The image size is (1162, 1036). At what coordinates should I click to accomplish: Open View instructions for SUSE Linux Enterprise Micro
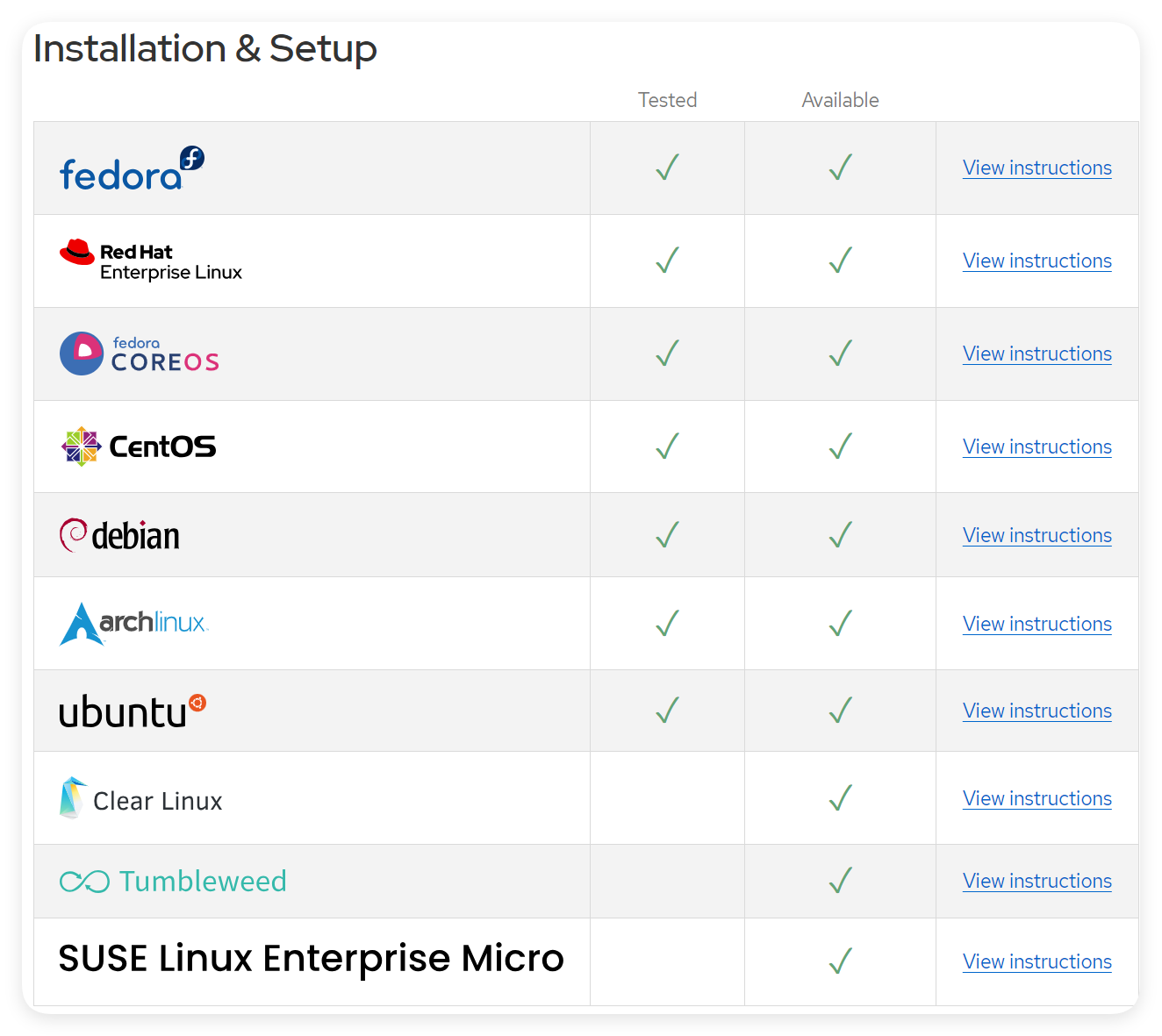coord(1036,961)
